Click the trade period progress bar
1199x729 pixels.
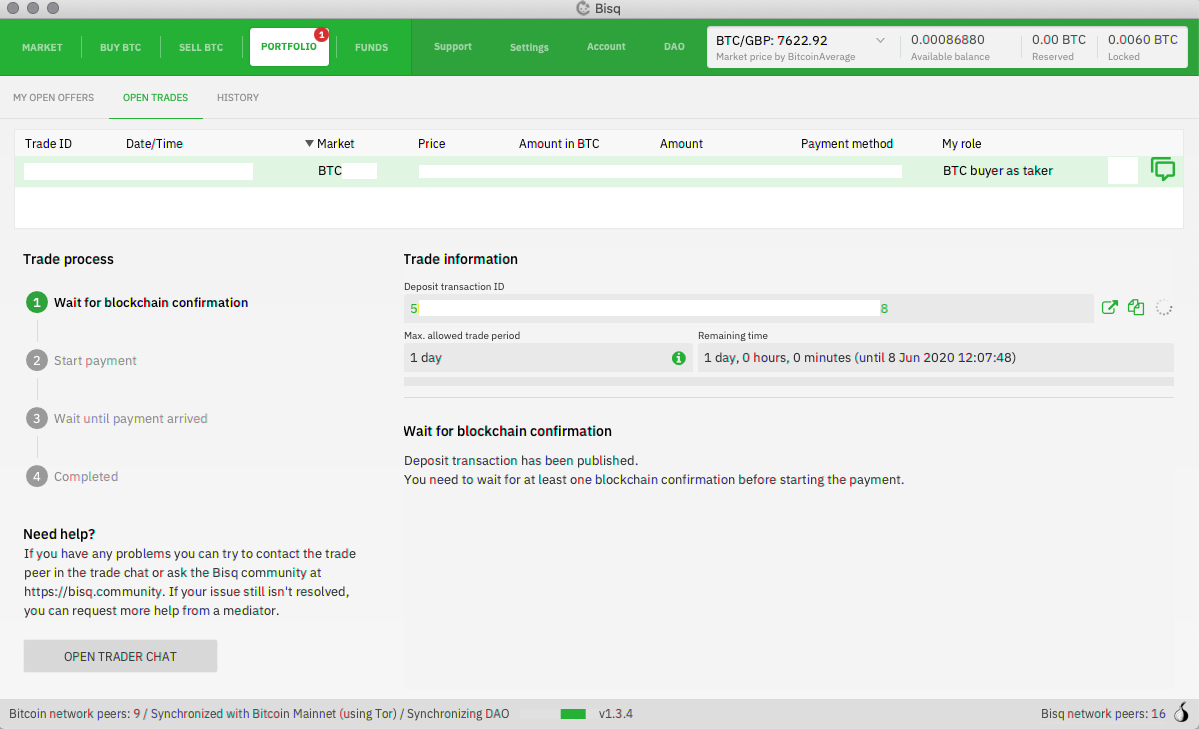[788, 381]
